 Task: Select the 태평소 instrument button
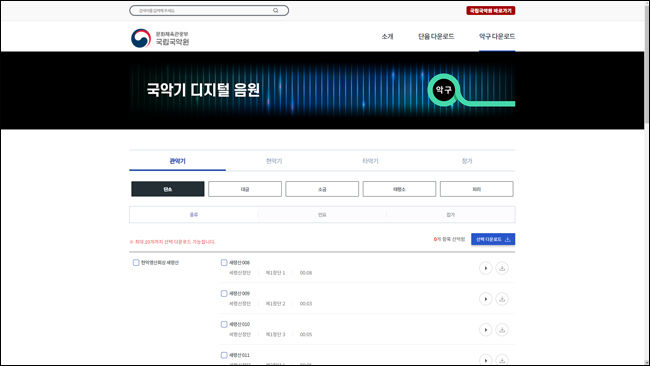(399, 189)
